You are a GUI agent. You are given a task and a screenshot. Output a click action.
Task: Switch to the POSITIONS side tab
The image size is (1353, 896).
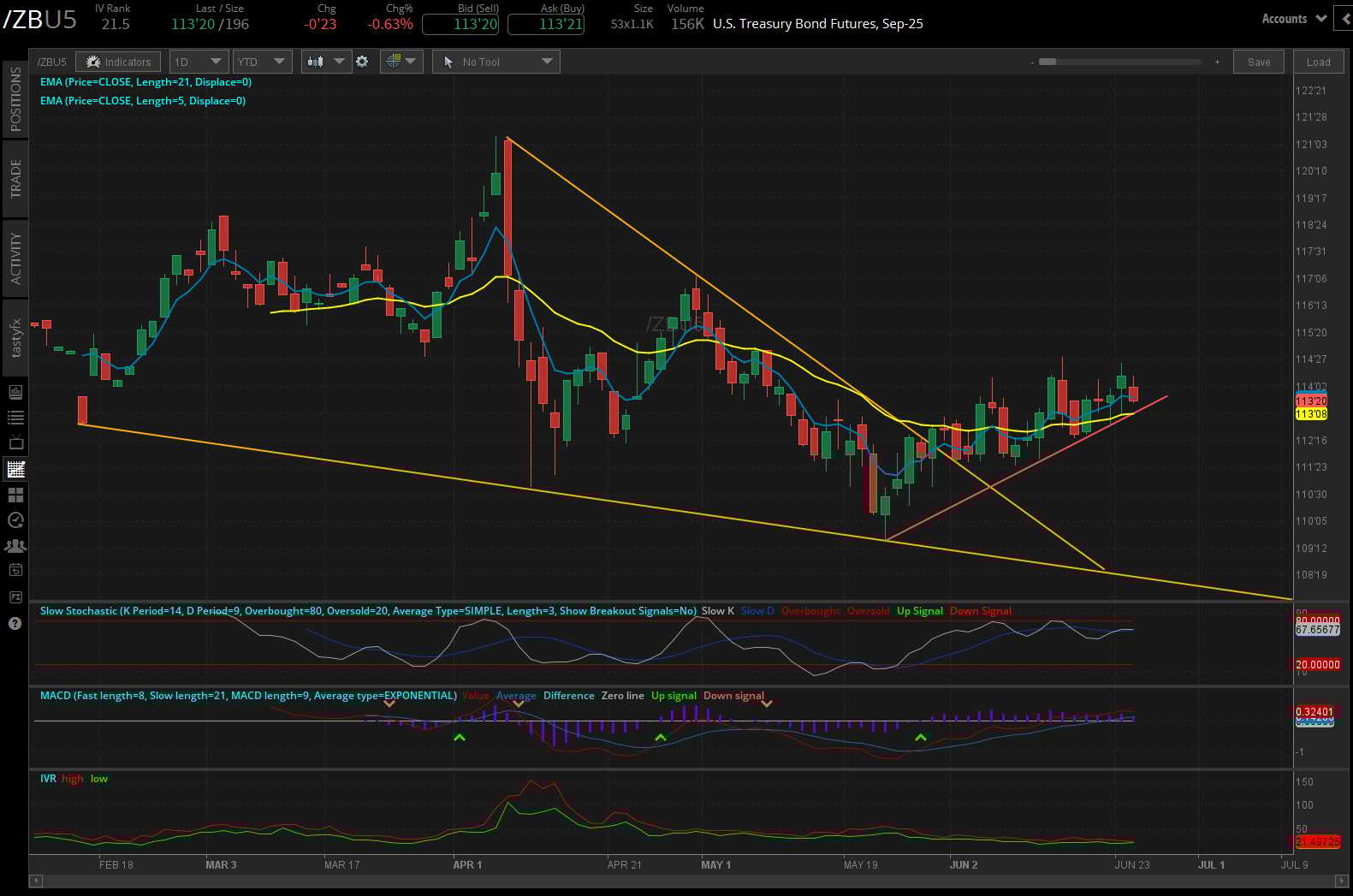(15, 99)
